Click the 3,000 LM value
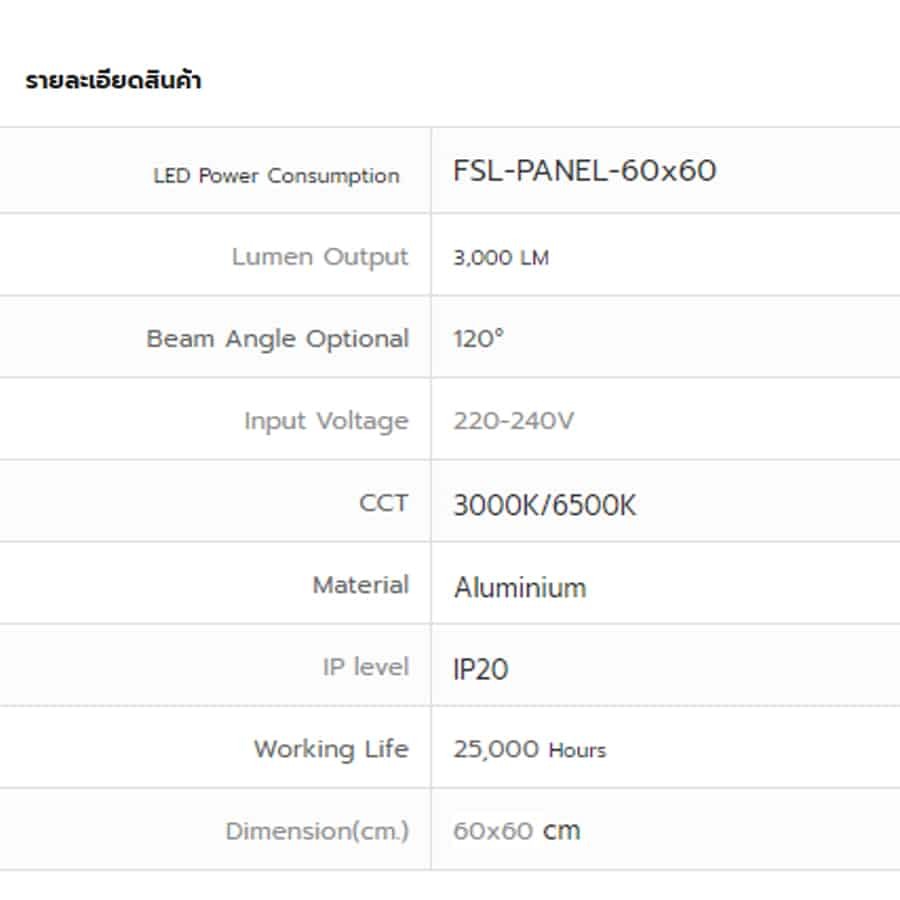 501,258
